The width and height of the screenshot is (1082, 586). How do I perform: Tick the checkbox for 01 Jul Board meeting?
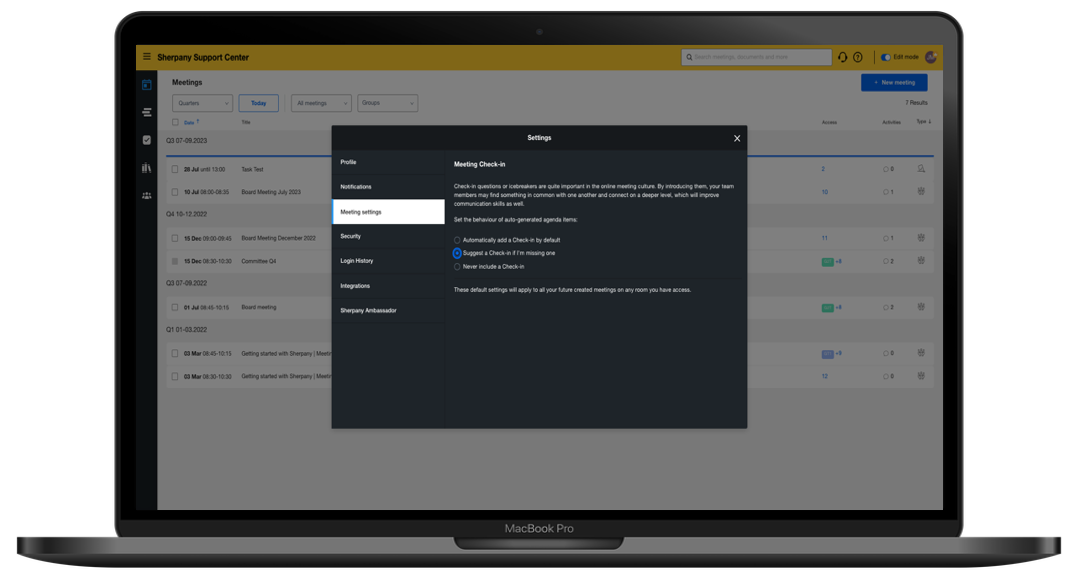(x=175, y=307)
